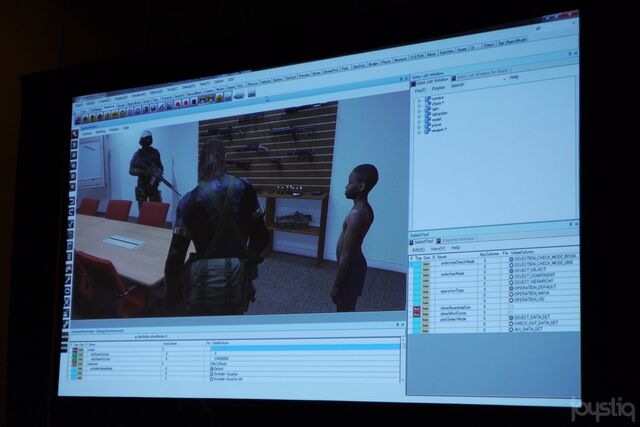The image size is (640, 427).
Task: Click the highlighted blue value field in bottom panel
Action: coord(305,347)
